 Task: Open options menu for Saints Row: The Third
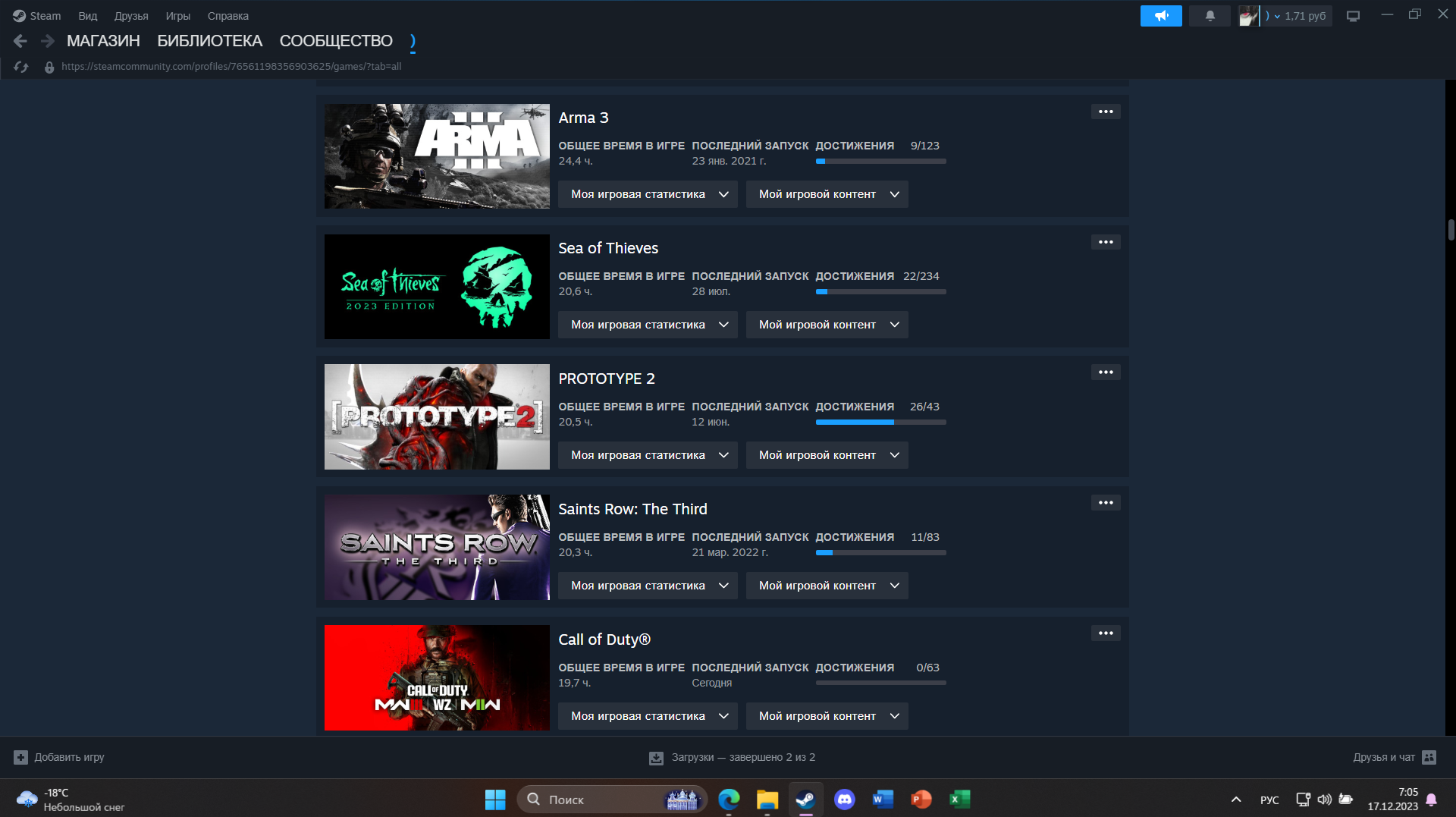click(x=1106, y=503)
